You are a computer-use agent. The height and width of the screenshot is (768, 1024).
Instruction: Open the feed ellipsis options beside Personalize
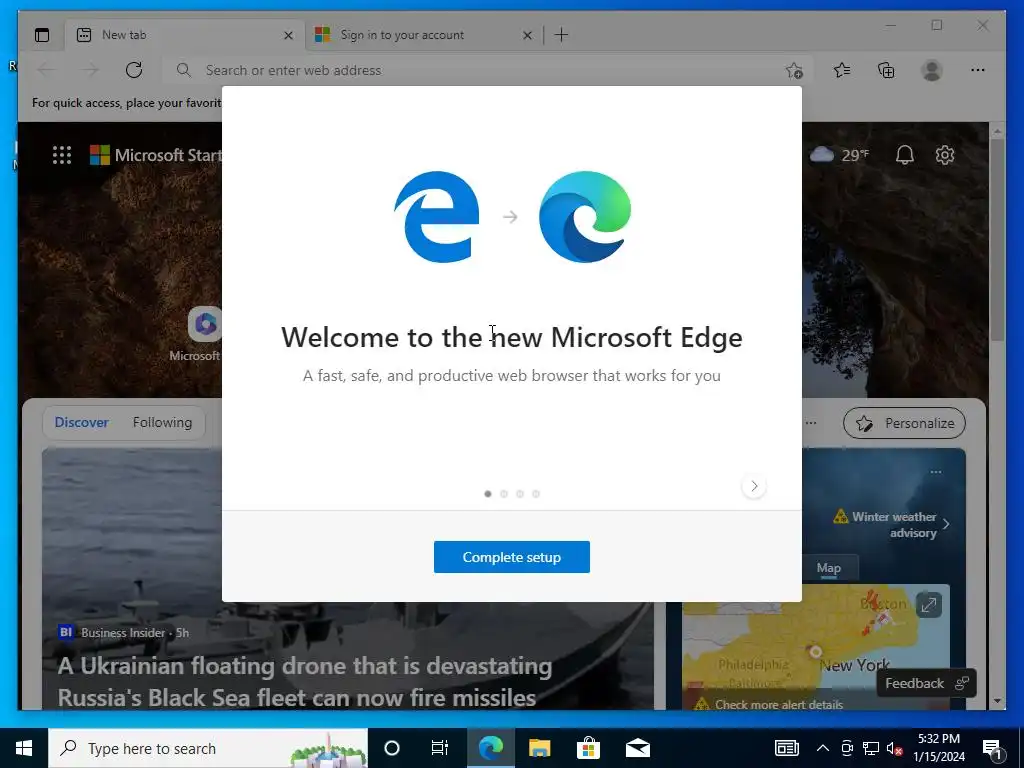pyautogui.click(x=811, y=423)
